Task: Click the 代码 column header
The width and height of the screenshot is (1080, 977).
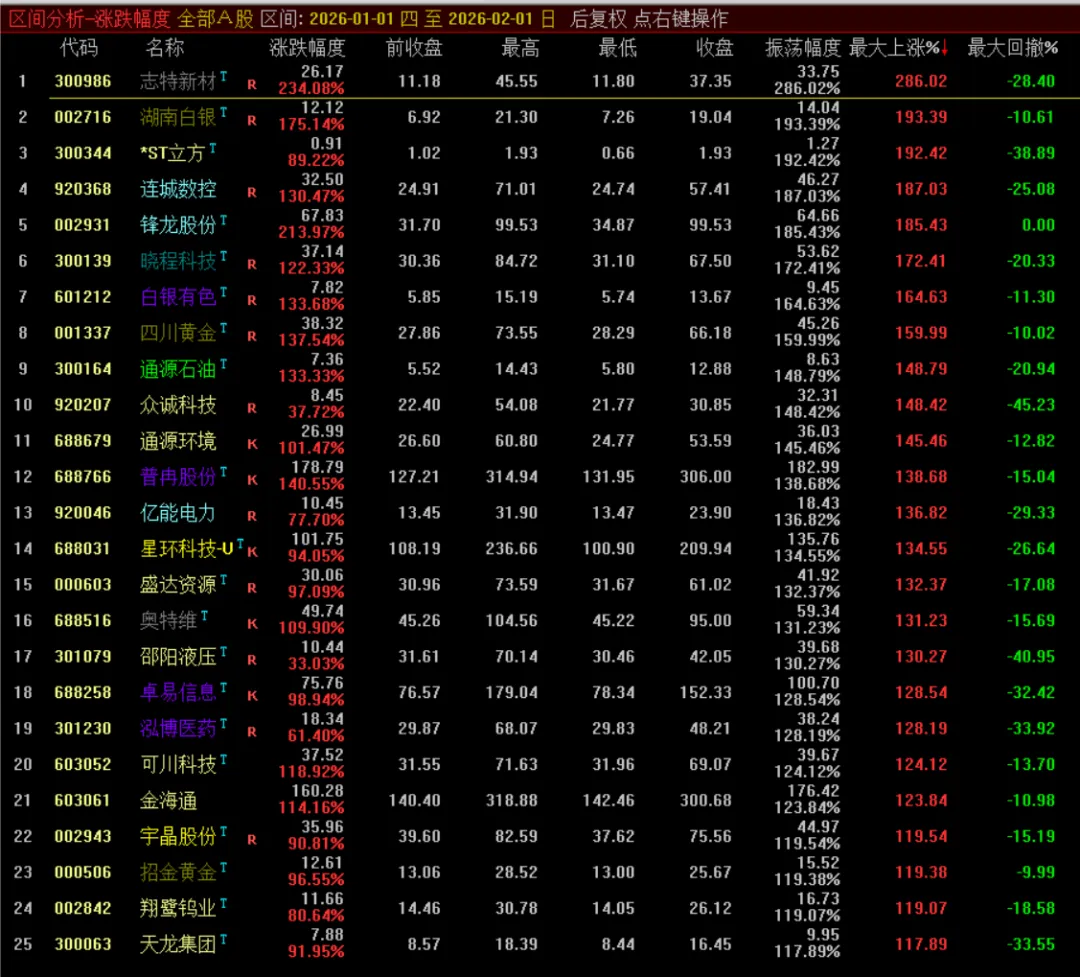Action: point(79,48)
